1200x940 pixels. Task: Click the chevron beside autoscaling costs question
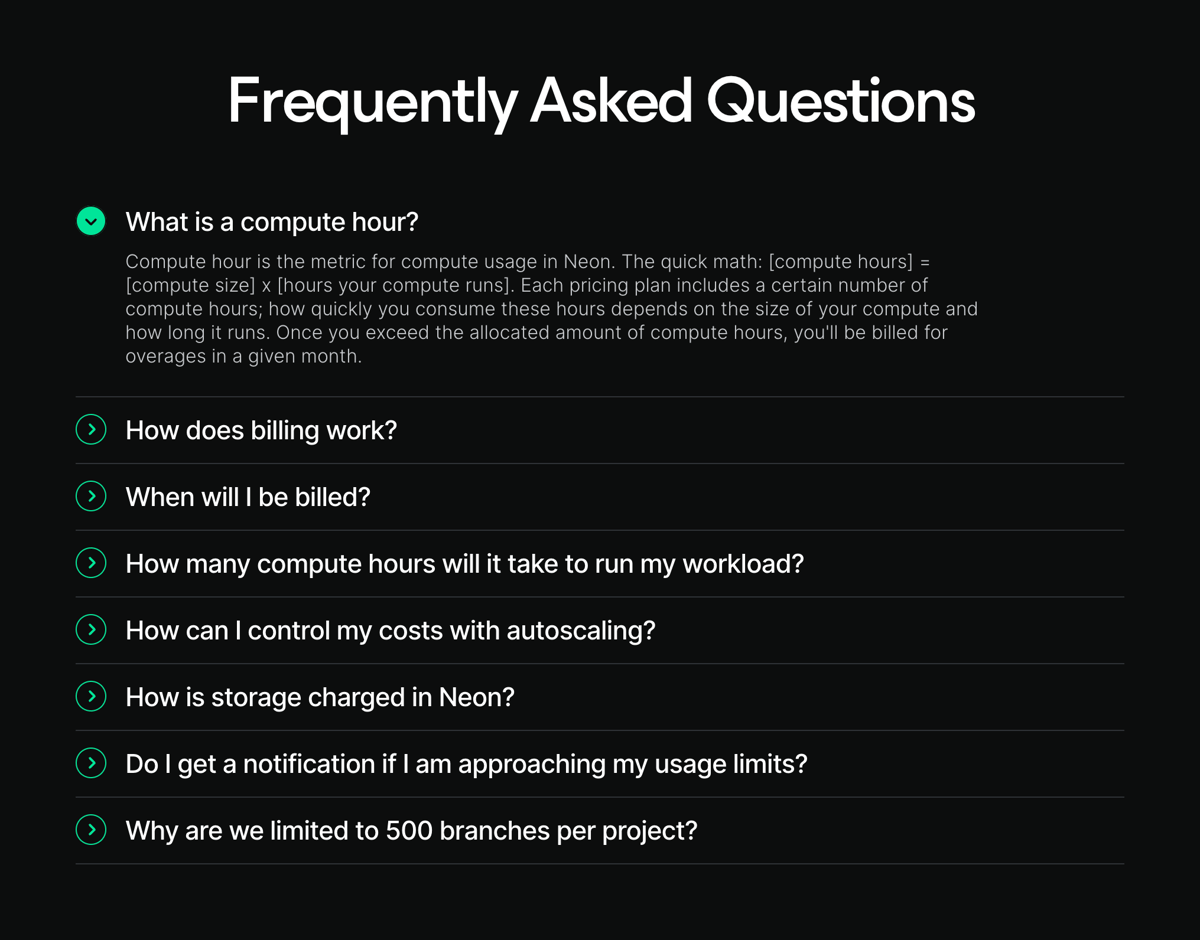point(90,630)
